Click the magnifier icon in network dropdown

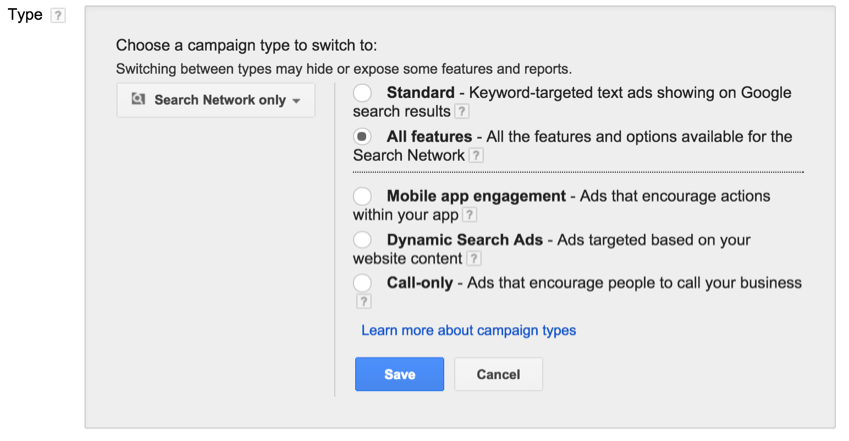138,99
